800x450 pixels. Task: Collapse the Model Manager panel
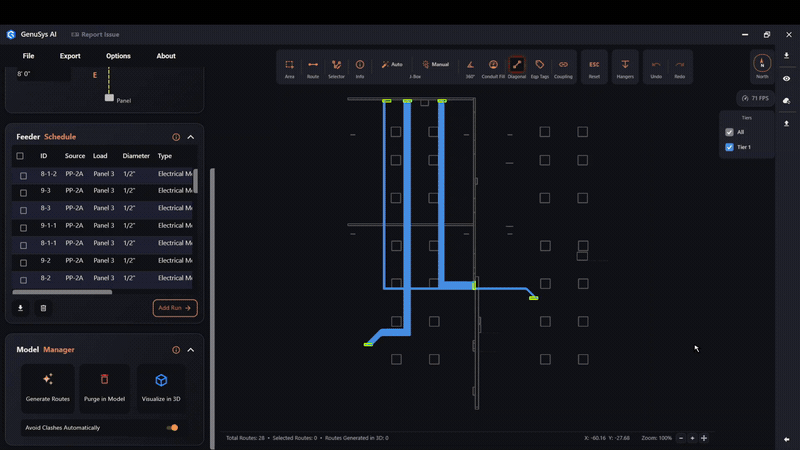[191, 350]
